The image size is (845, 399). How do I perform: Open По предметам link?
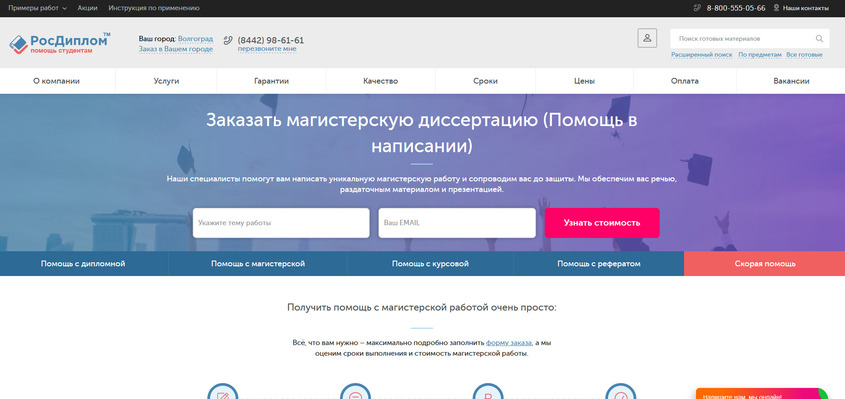coord(760,55)
